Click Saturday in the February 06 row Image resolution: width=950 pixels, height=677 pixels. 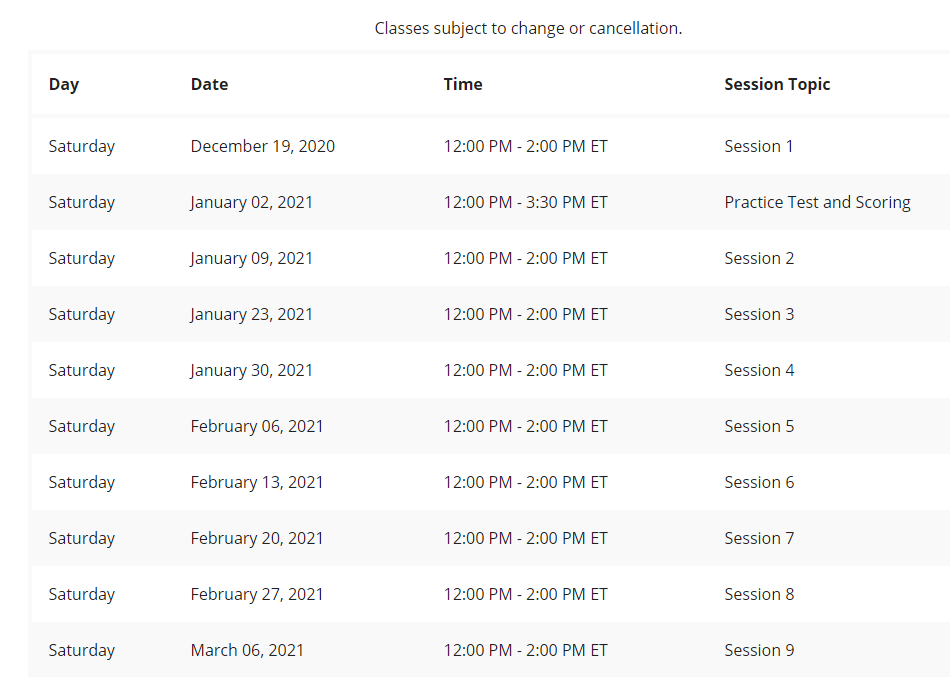[x=82, y=426]
